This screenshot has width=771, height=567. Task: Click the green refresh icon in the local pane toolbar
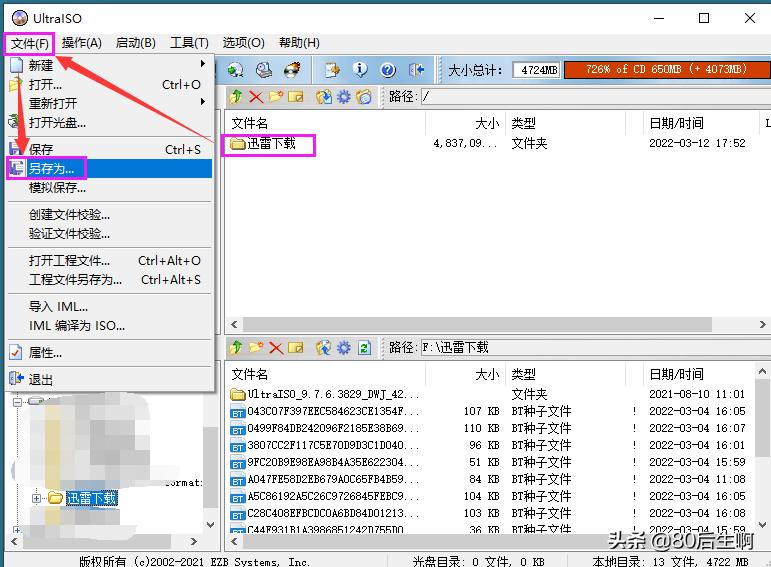coord(364,348)
